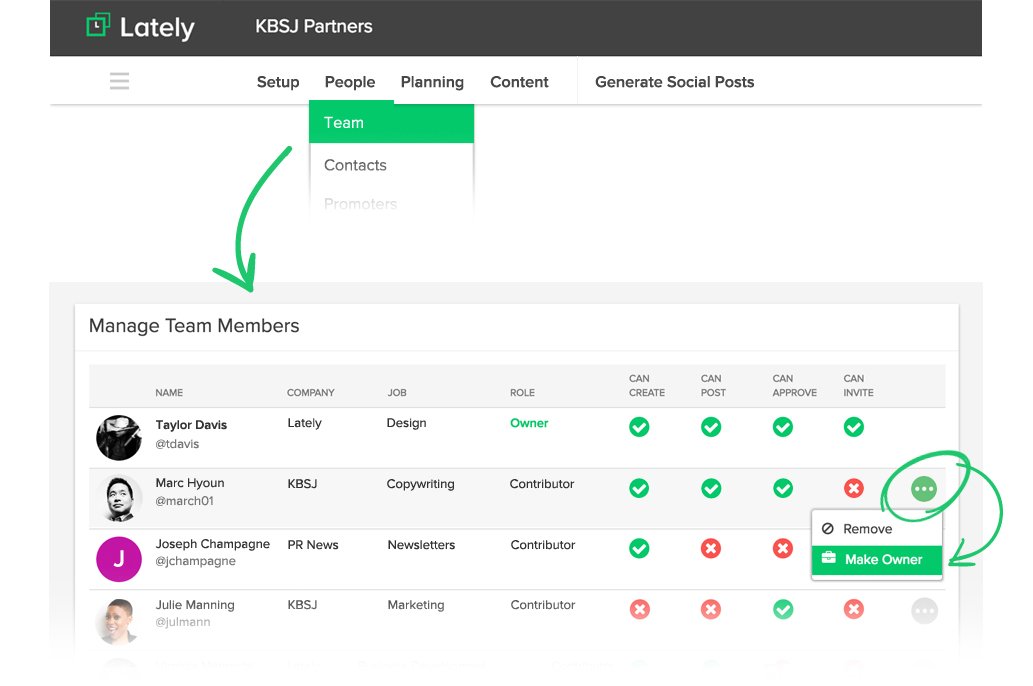The height and width of the screenshot is (686, 1033).
Task: Click the PR News company cell
Action: tap(313, 545)
